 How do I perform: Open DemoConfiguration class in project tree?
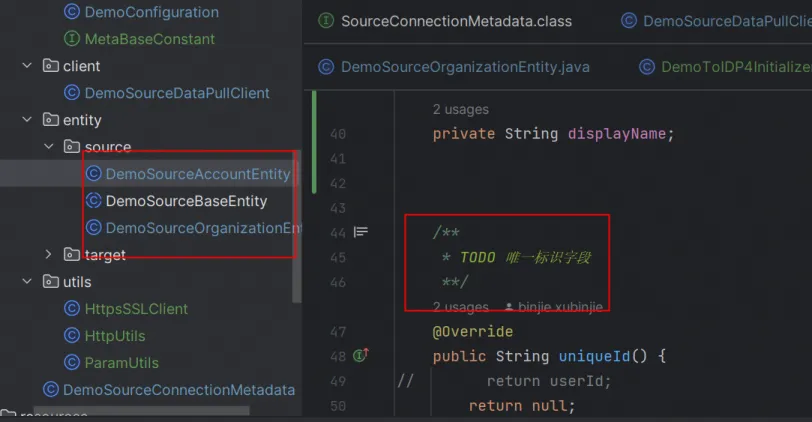coord(151,12)
